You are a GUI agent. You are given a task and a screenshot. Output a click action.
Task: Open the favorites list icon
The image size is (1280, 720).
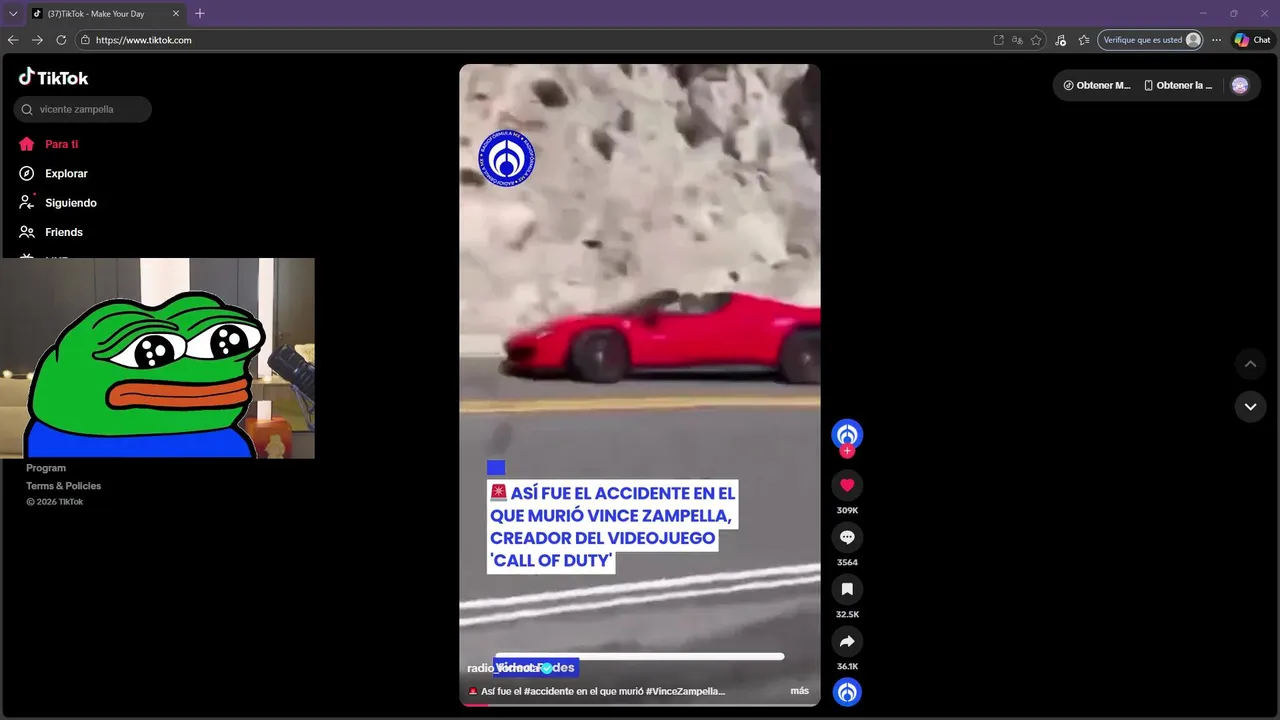coord(1084,40)
